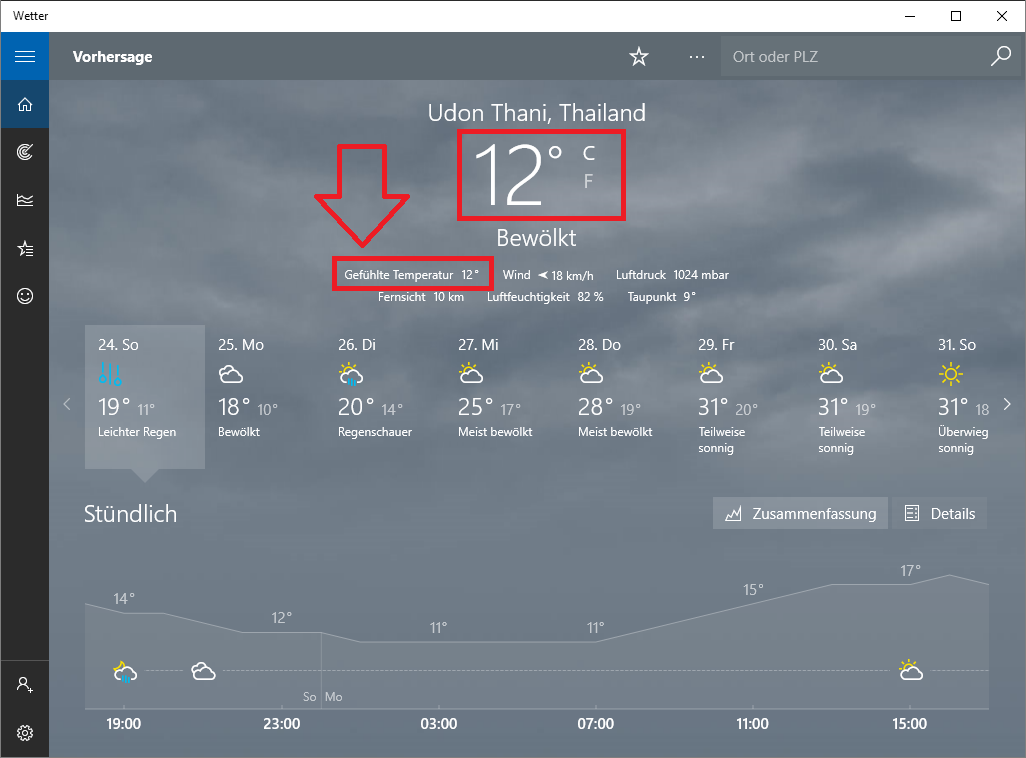Open the historical weather chart icon
This screenshot has height=758, width=1026.
click(x=25, y=200)
